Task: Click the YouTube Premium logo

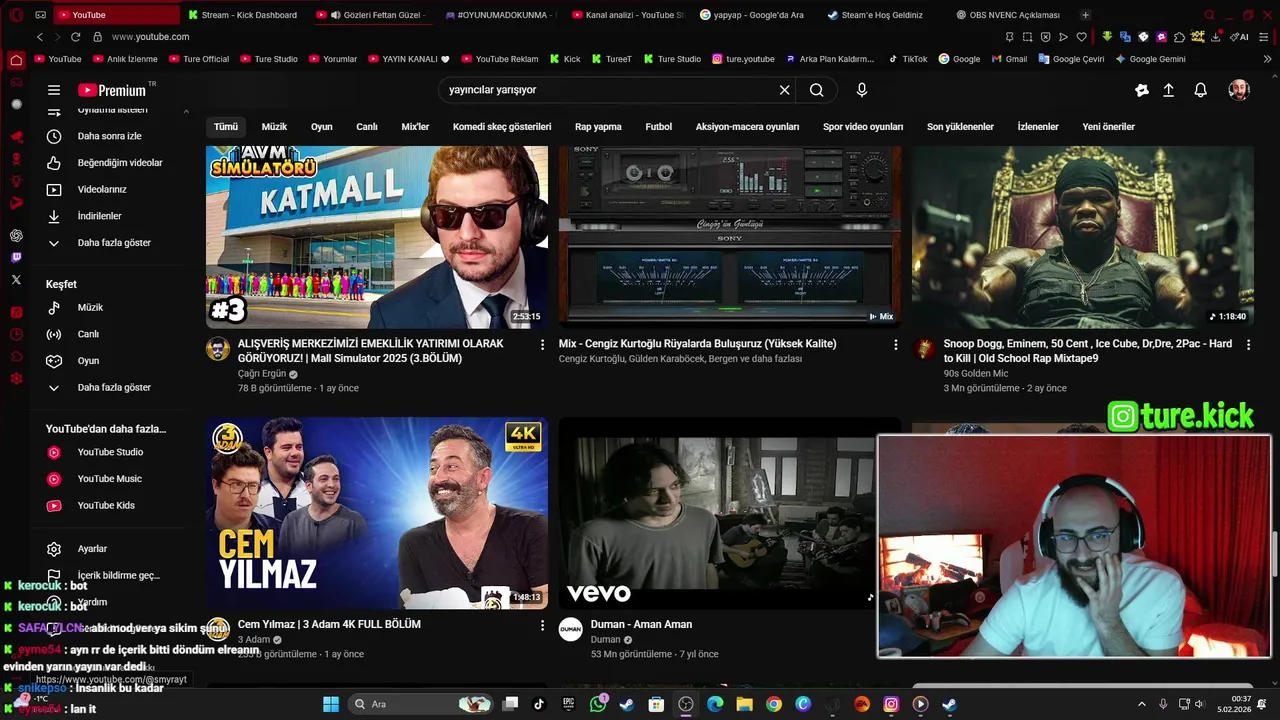Action: click(x=112, y=90)
